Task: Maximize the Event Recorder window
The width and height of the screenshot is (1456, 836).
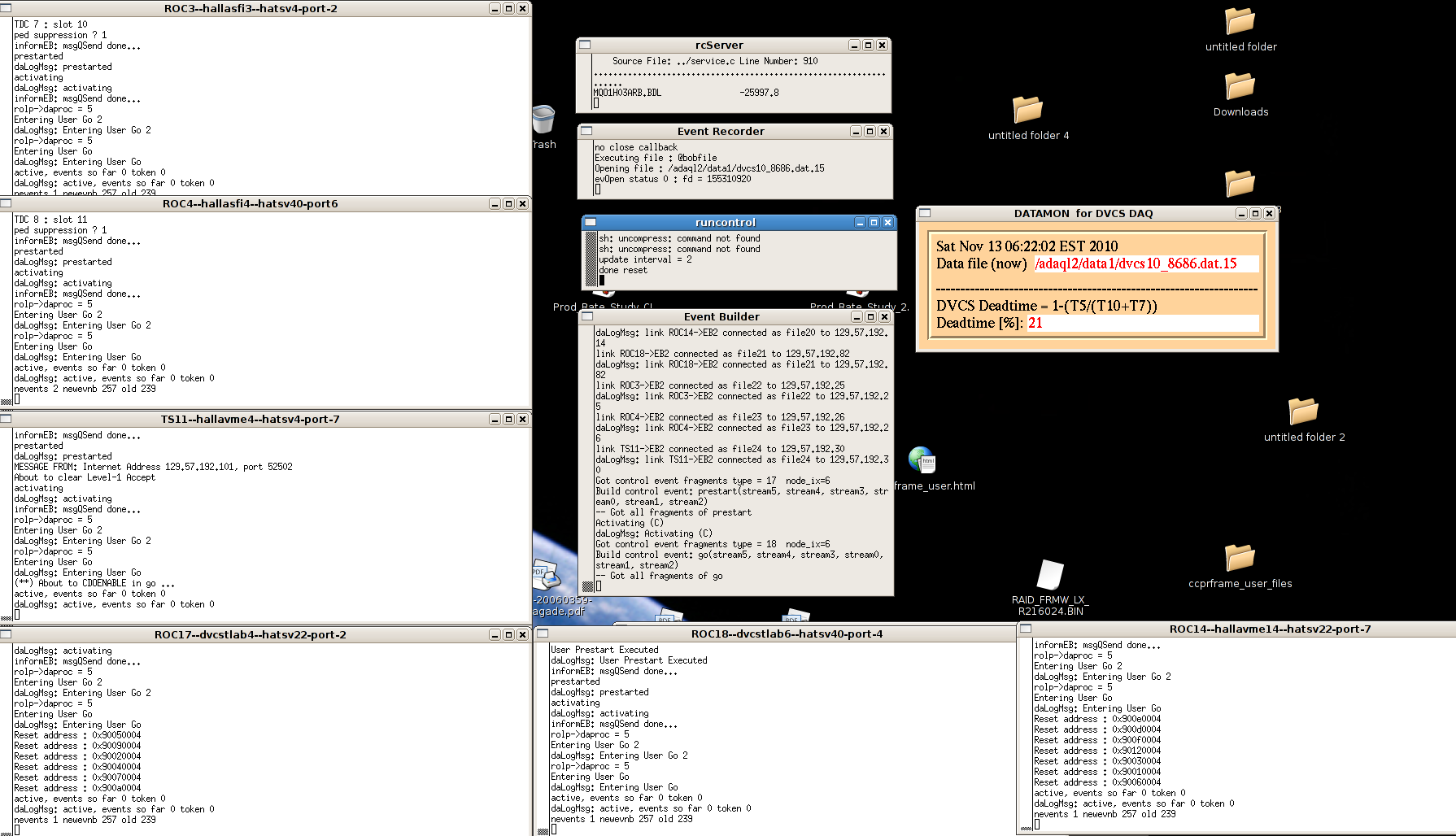Action: pyautogui.click(x=870, y=132)
